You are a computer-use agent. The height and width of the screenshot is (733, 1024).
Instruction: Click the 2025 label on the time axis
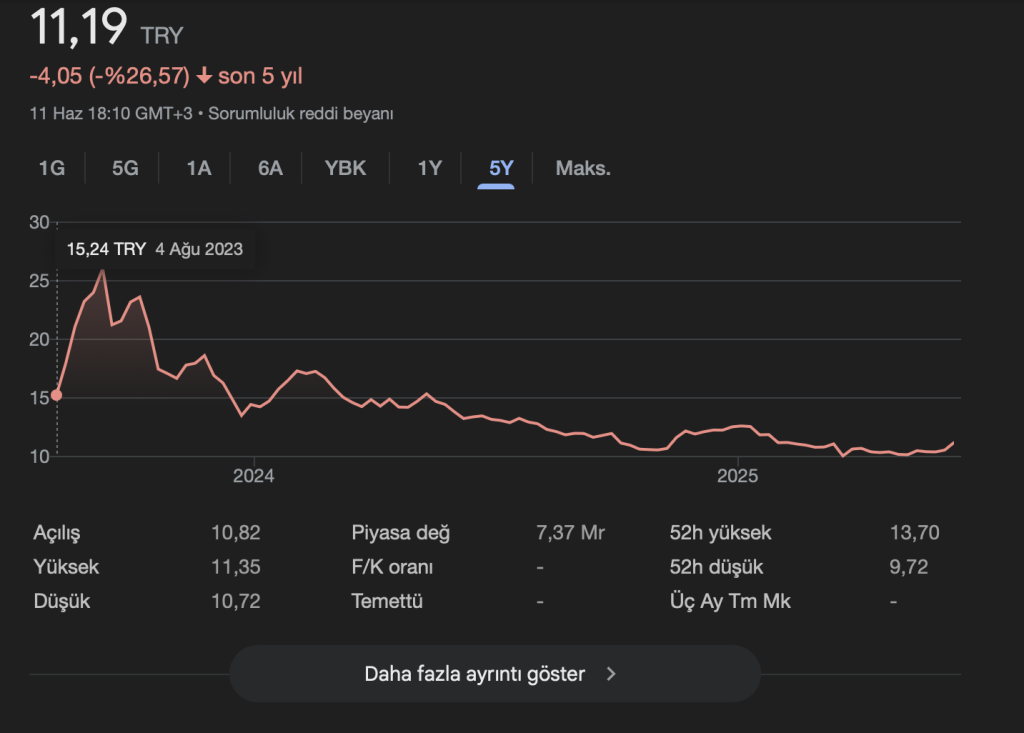point(738,476)
